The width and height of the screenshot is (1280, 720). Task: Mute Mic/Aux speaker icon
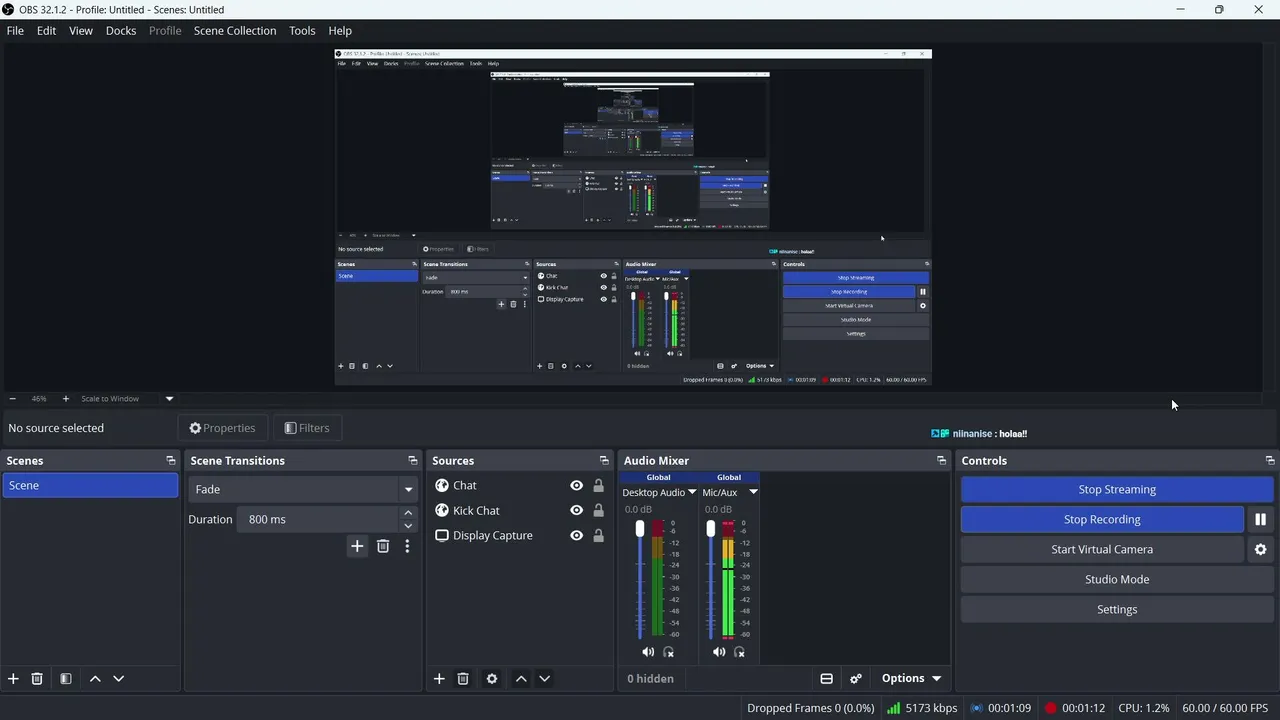(719, 652)
